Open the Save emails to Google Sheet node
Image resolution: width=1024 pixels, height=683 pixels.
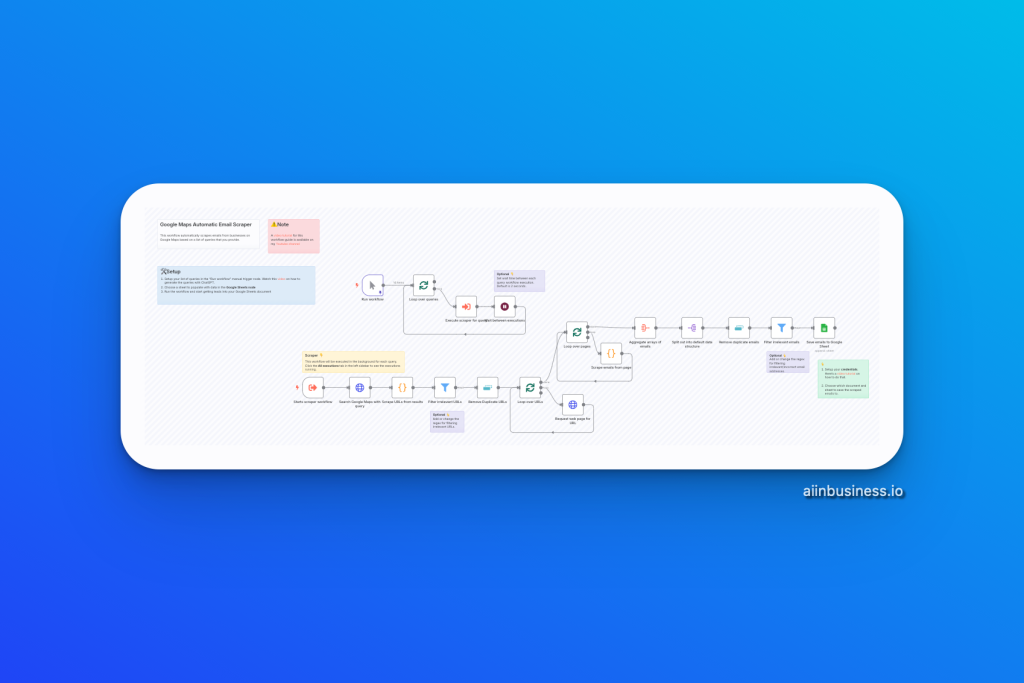824,328
